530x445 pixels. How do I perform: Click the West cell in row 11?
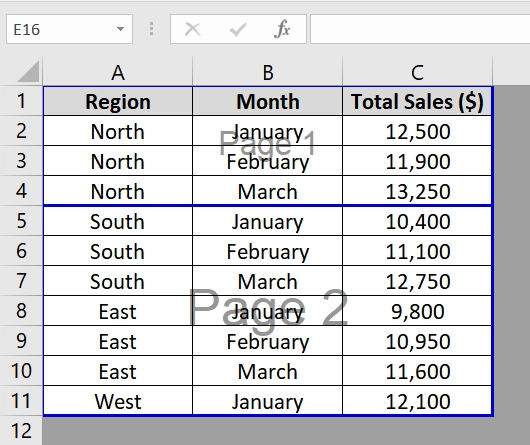pyautogui.click(x=118, y=401)
